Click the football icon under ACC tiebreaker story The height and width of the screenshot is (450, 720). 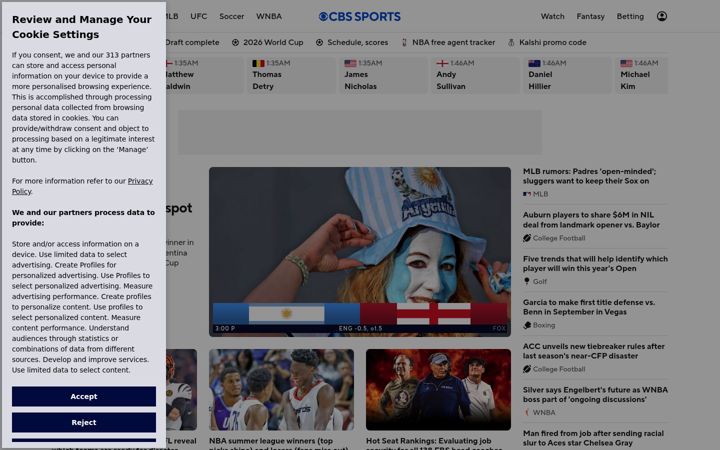(527, 369)
